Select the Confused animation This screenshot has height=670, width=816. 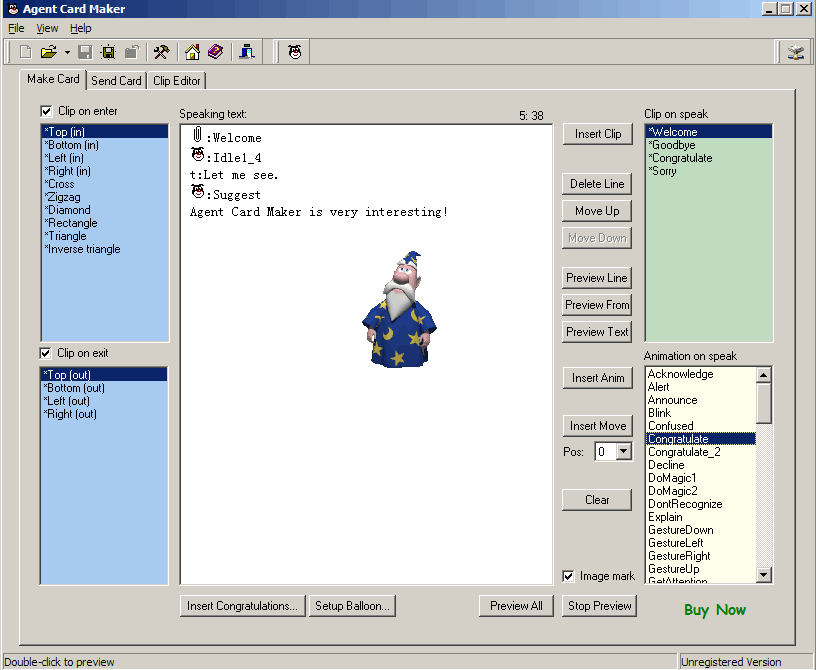pyautogui.click(x=701, y=426)
